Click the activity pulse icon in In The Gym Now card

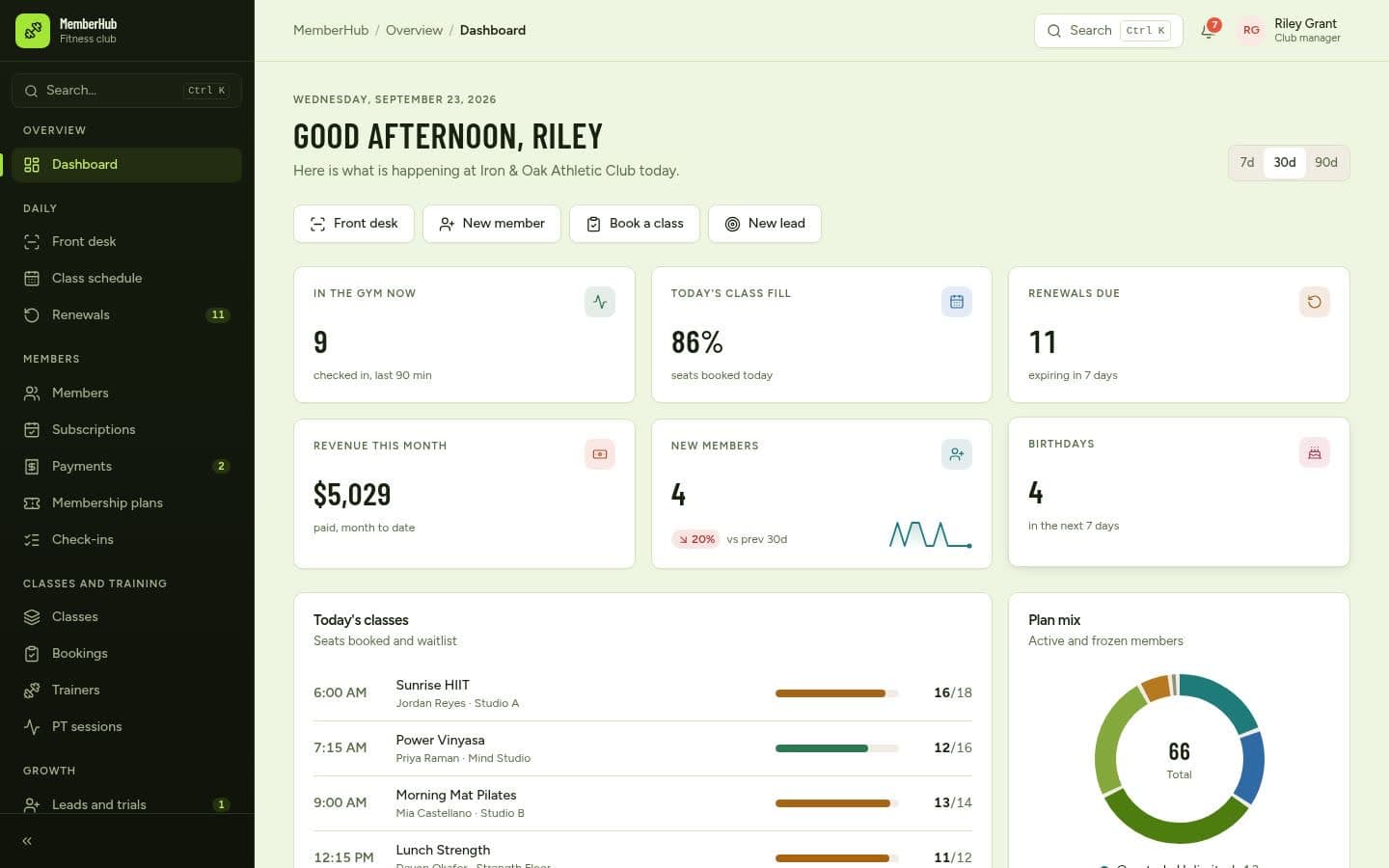coord(600,302)
